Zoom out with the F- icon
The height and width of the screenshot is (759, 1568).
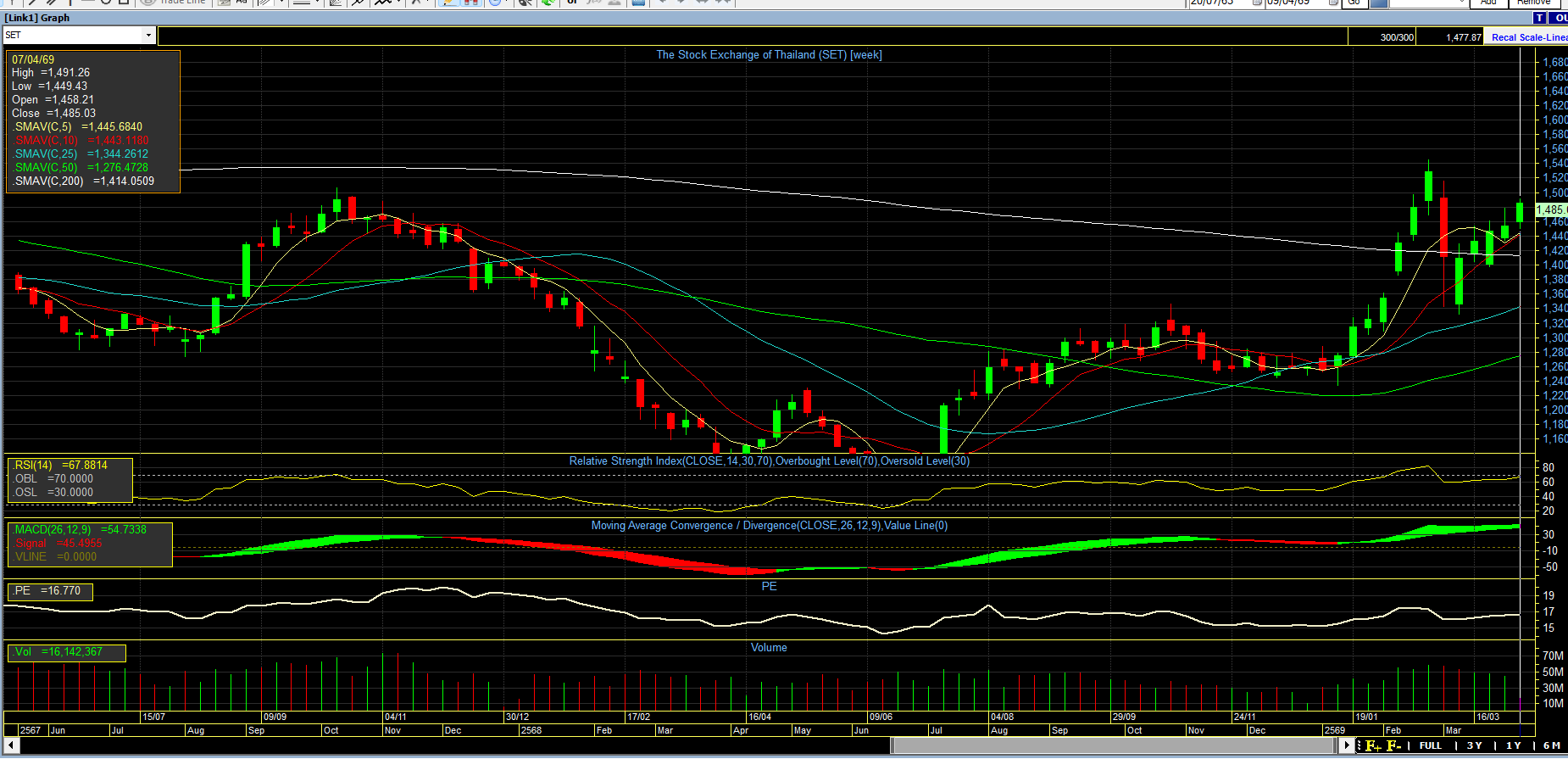[1394, 745]
